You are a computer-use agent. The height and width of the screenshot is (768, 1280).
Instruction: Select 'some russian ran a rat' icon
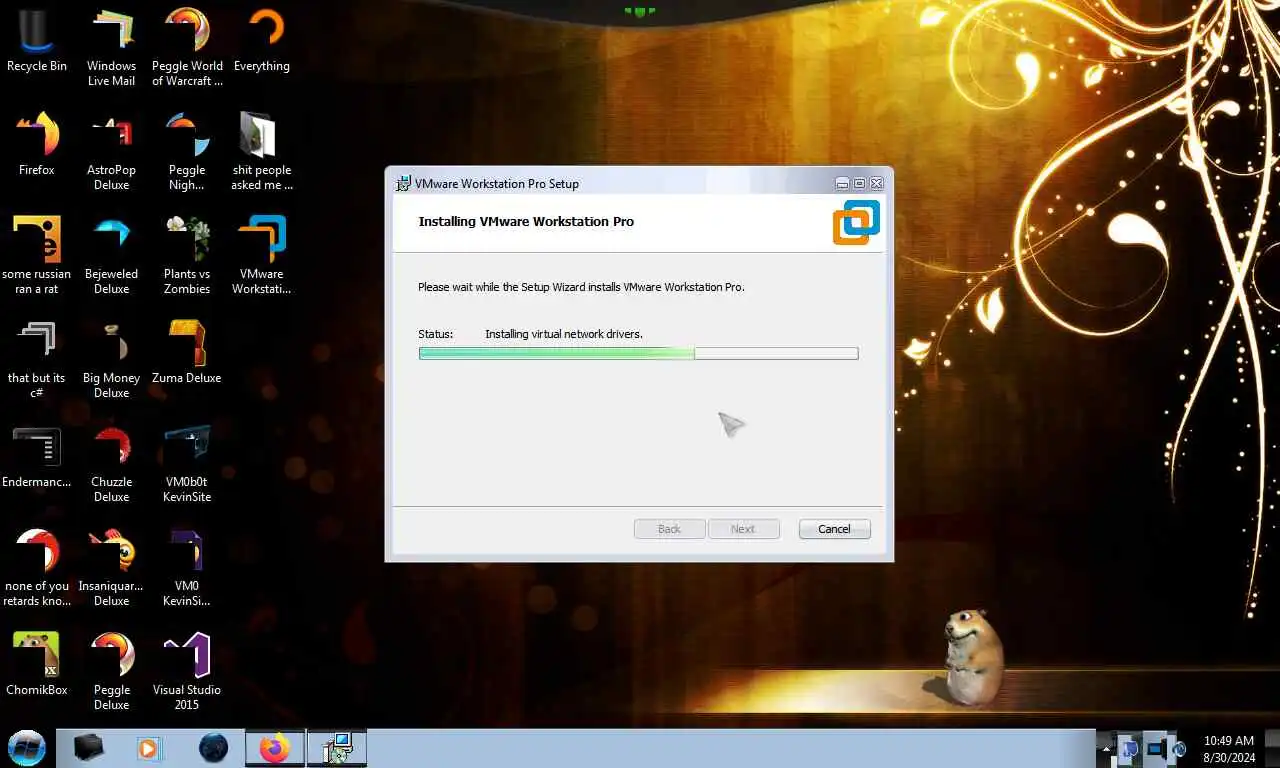point(37,256)
